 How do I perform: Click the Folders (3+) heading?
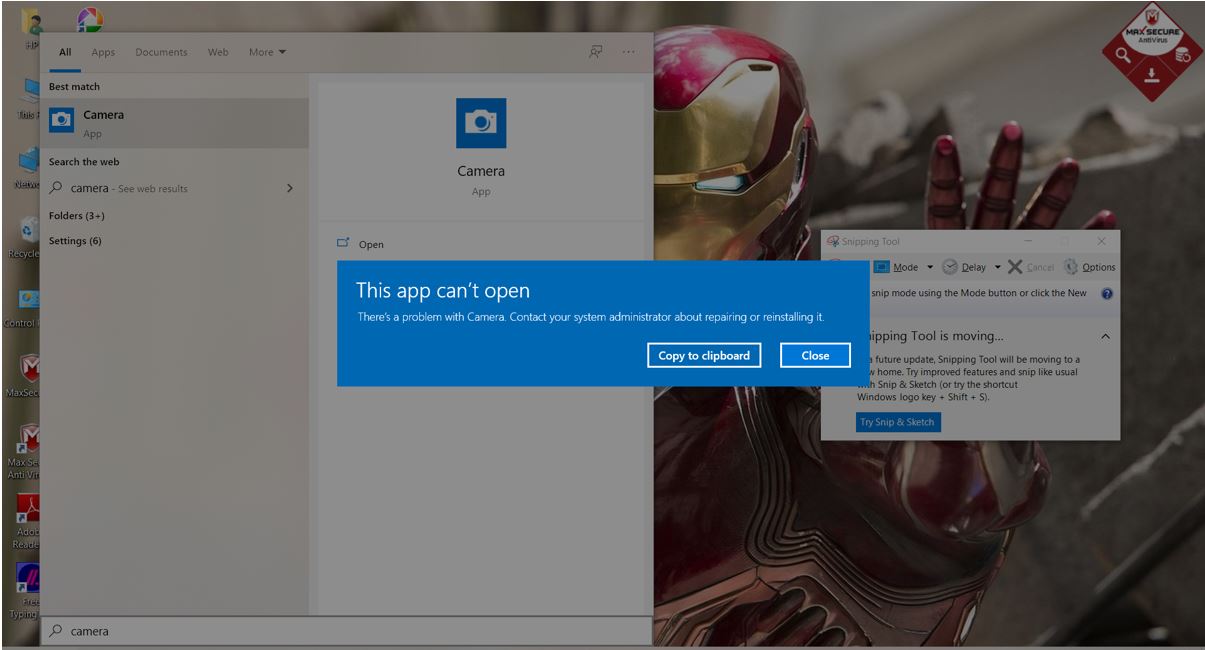[77, 216]
